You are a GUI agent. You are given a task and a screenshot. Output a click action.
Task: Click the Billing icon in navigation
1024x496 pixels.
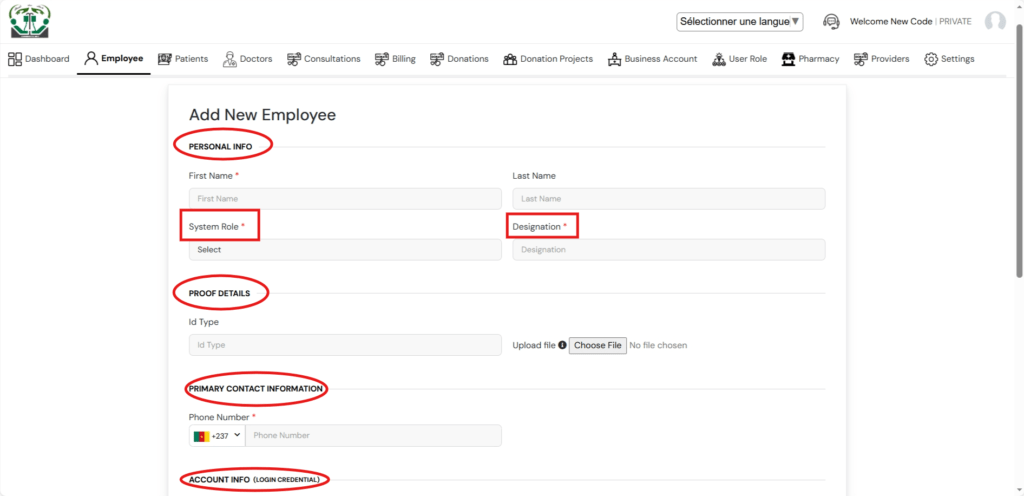[381, 59]
